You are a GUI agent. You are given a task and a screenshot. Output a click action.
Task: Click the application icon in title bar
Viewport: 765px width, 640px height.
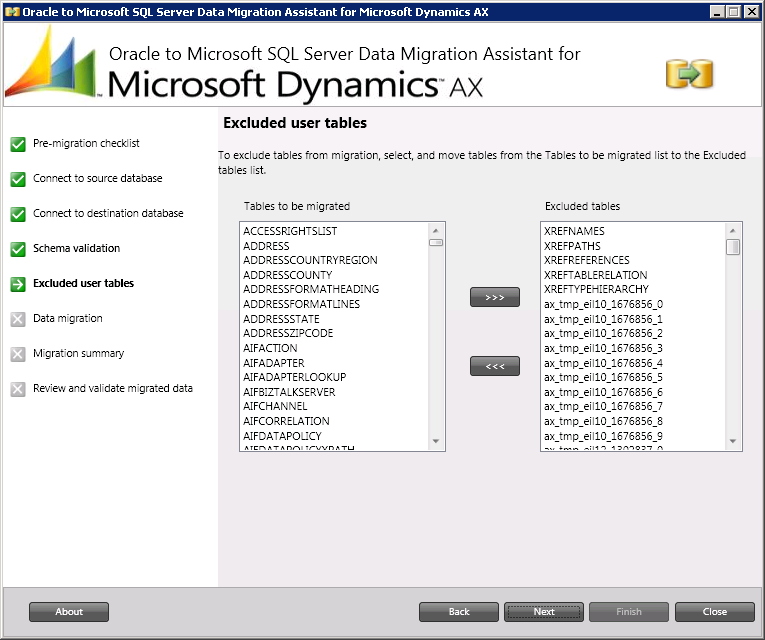(11, 11)
